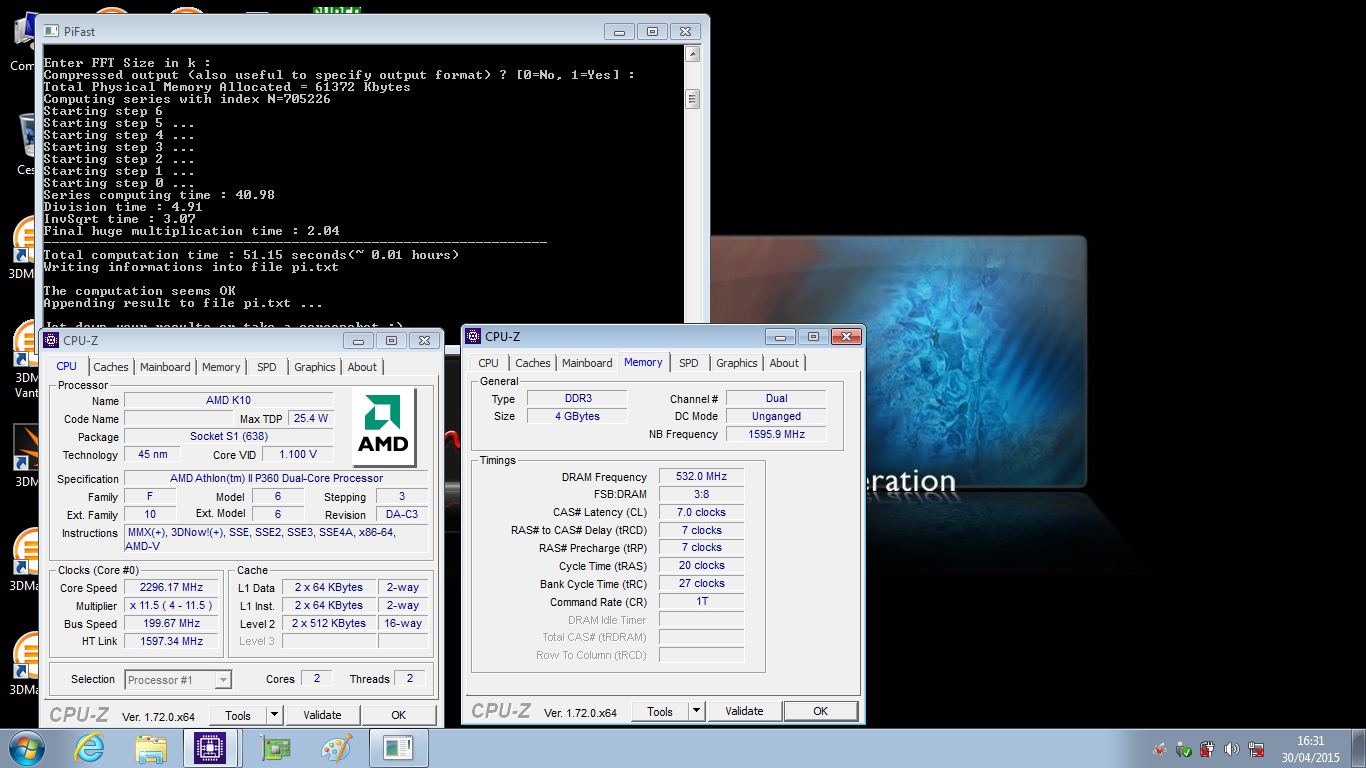Open Windows Explorer folder icon on taskbar

[x=151, y=748]
